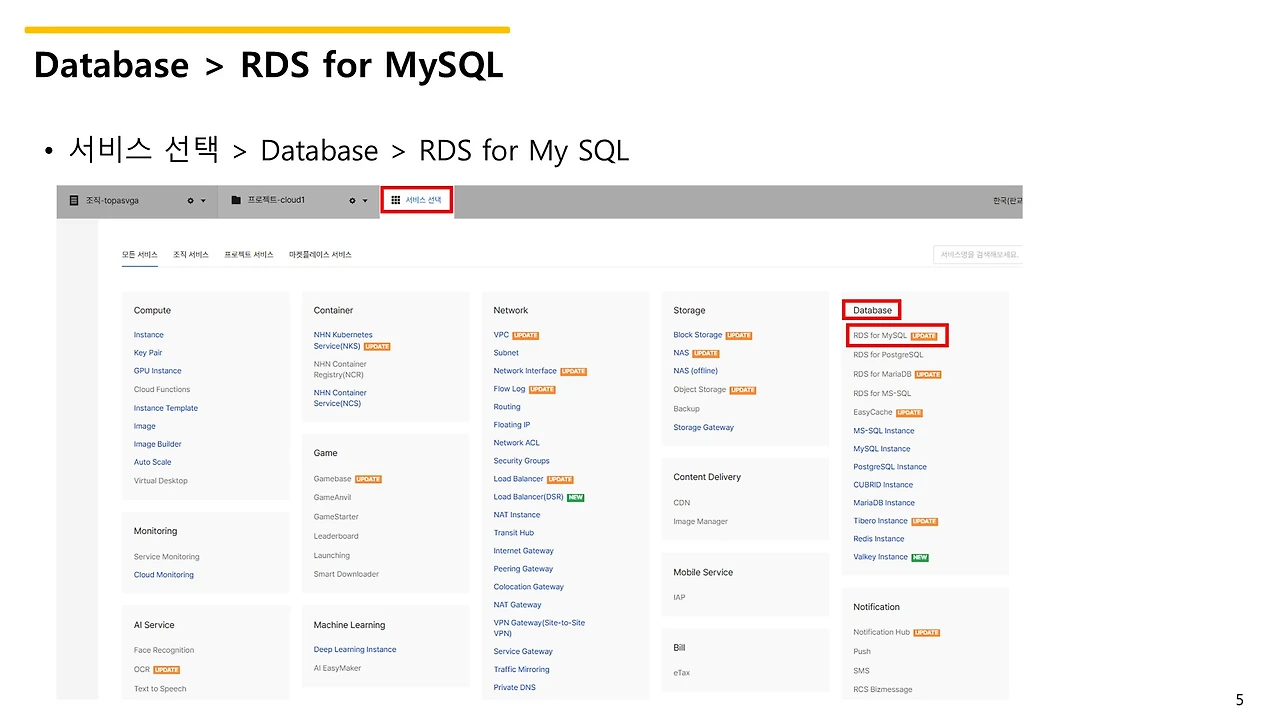1280x720 pixels.
Task: Open NHN Container Service(NCS) link
Action: point(340,398)
